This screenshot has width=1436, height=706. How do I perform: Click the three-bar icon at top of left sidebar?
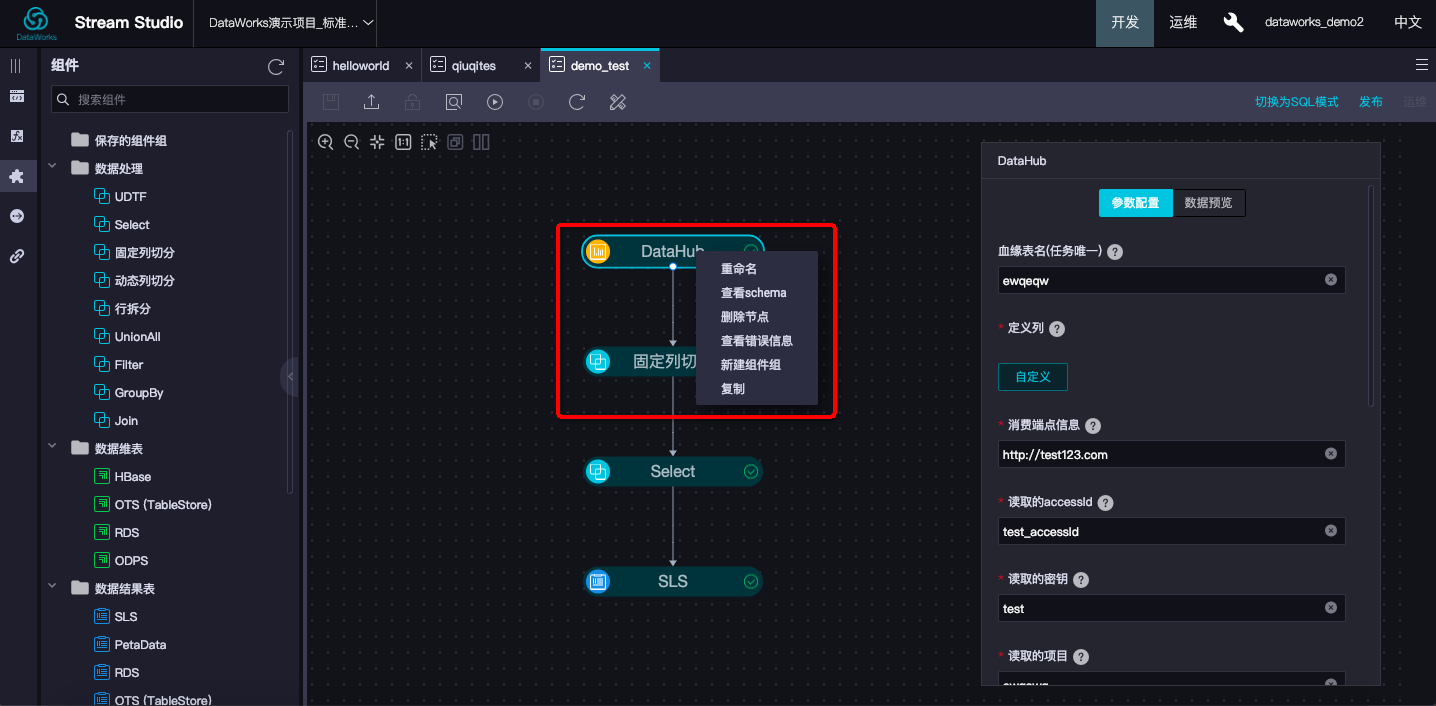point(16,66)
